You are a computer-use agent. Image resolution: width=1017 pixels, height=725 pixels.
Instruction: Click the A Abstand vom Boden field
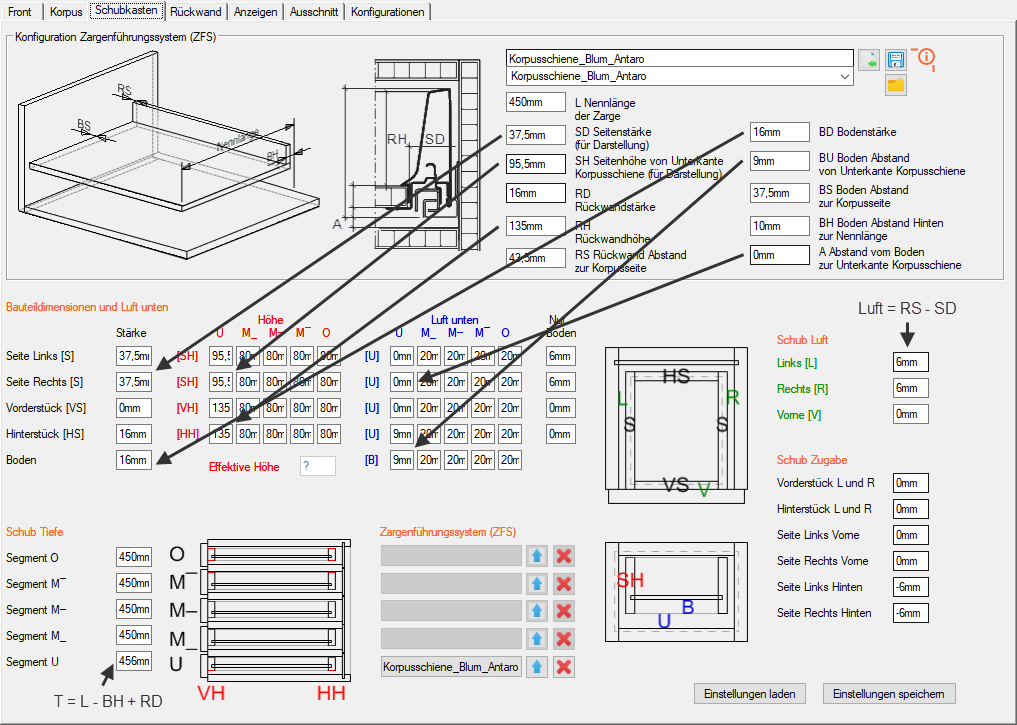[x=780, y=255]
